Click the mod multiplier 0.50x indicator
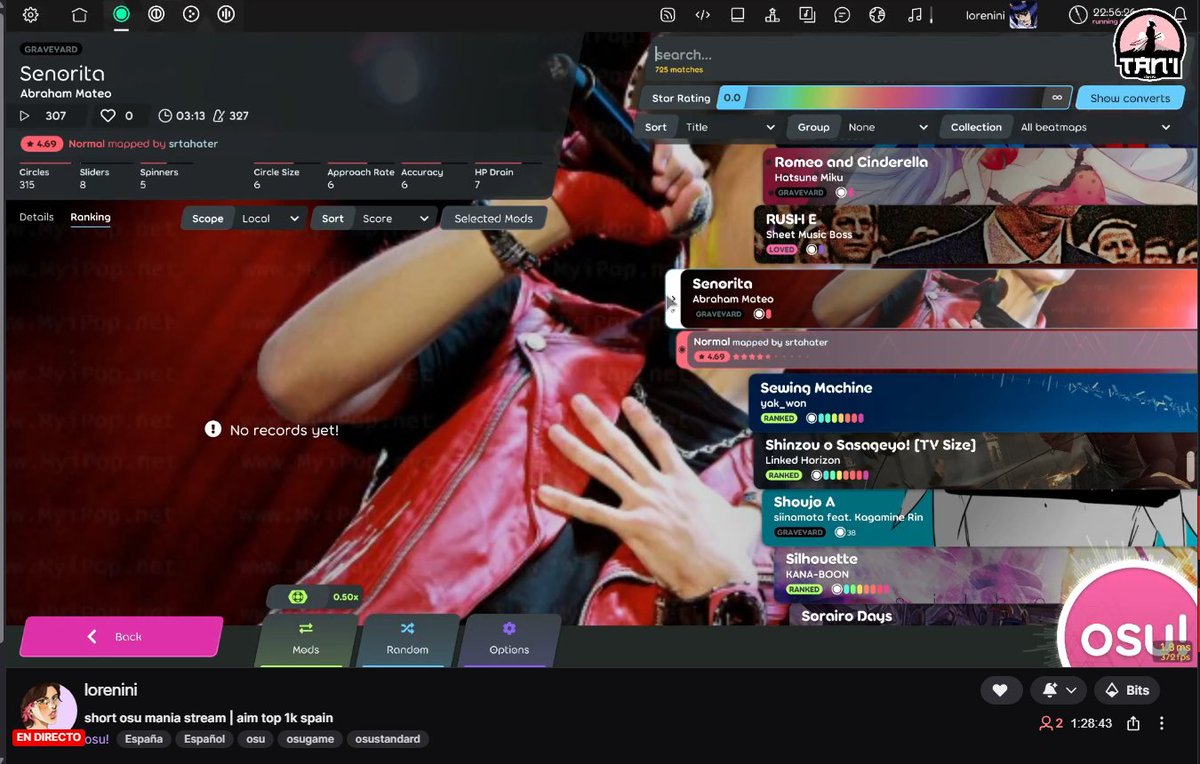The image size is (1200, 764). pyautogui.click(x=314, y=597)
